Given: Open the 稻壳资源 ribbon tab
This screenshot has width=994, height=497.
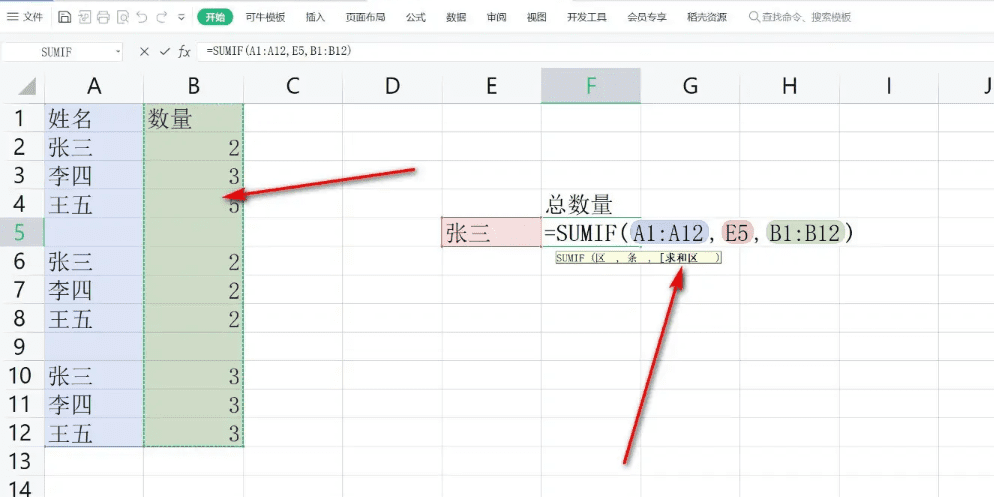Looking at the screenshot, I should [x=707, y=17].
